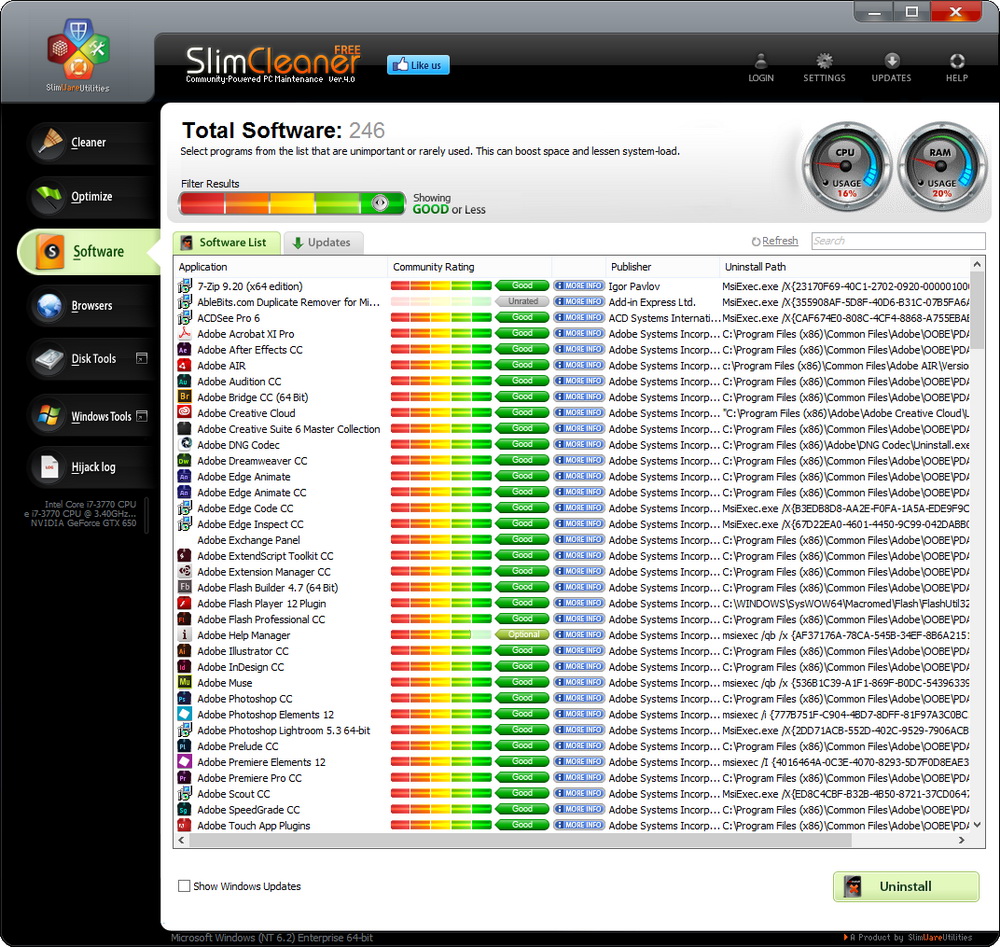Click the horizontal scrollbar right arrow
1000x947 pixels.
(962, 841)
